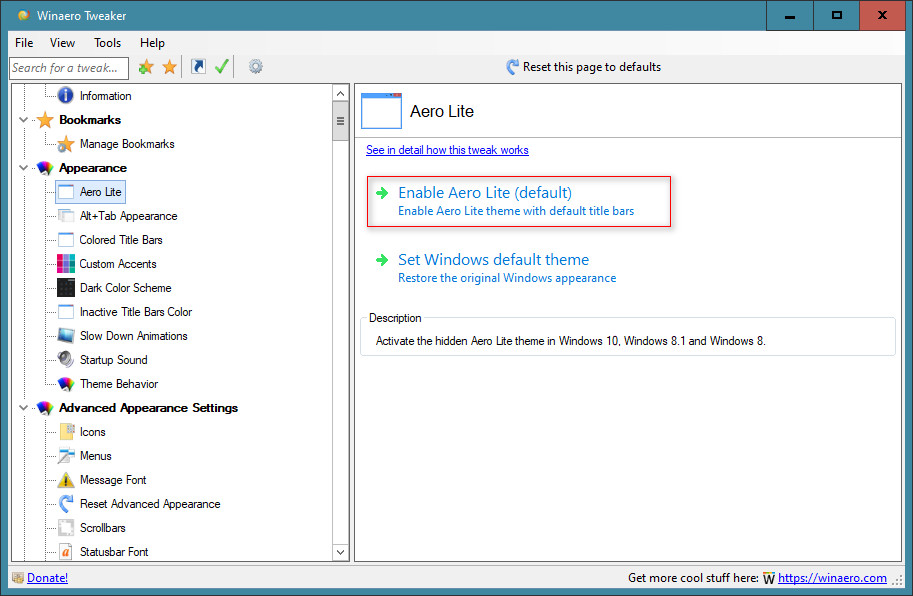
Task: Click the Menus item icon
Action: 66,455
